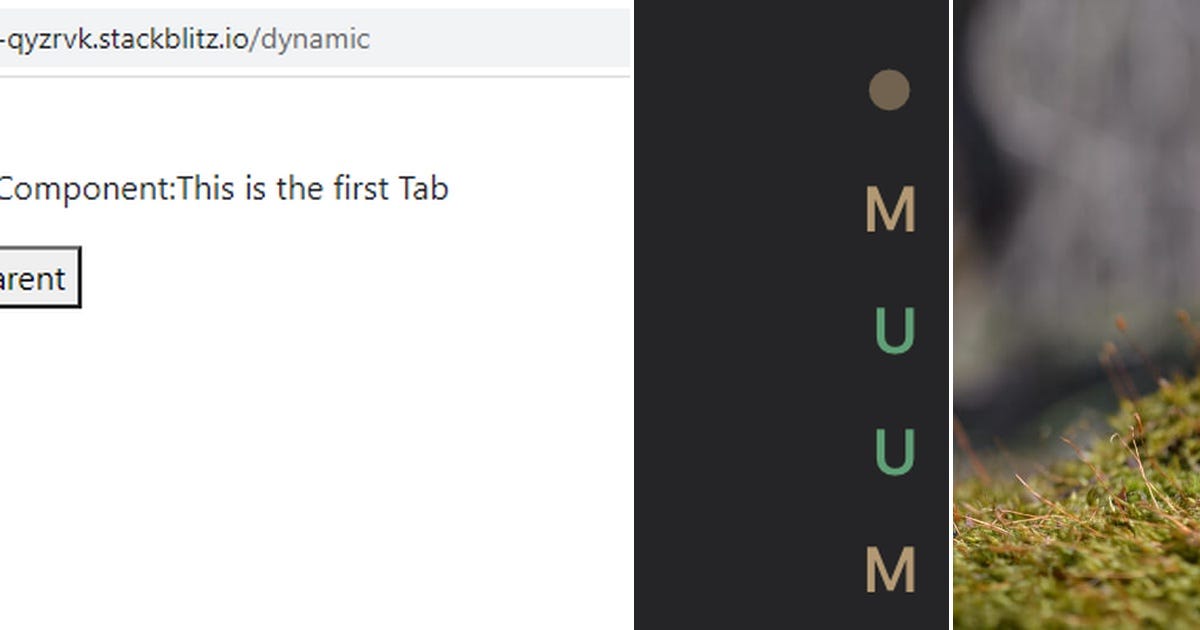Click the white page area below the Parent button
This screenshot has height=630, width=1200.
click(x=300, y=450)
